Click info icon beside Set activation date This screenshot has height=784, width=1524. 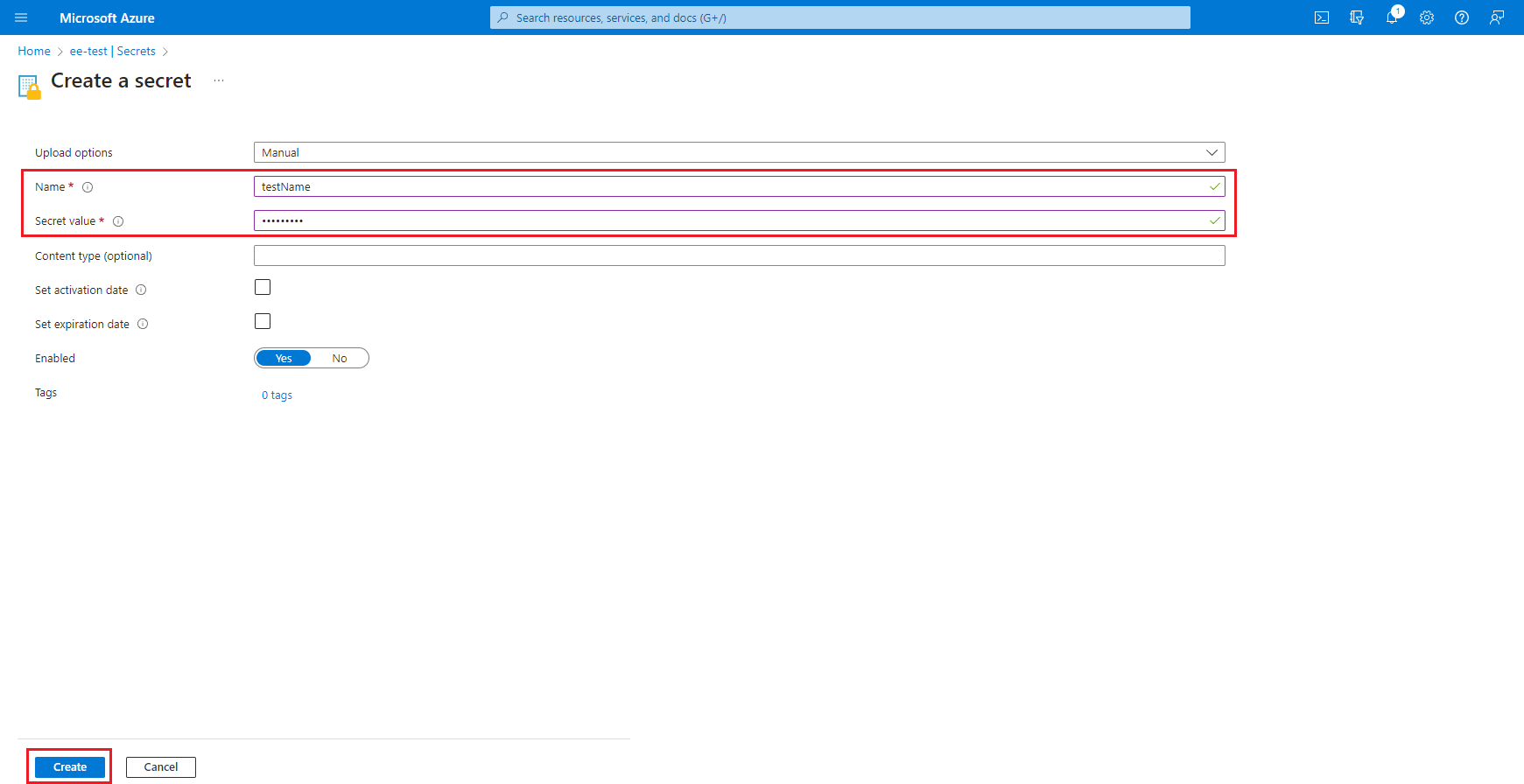click(x=141, y=290)
